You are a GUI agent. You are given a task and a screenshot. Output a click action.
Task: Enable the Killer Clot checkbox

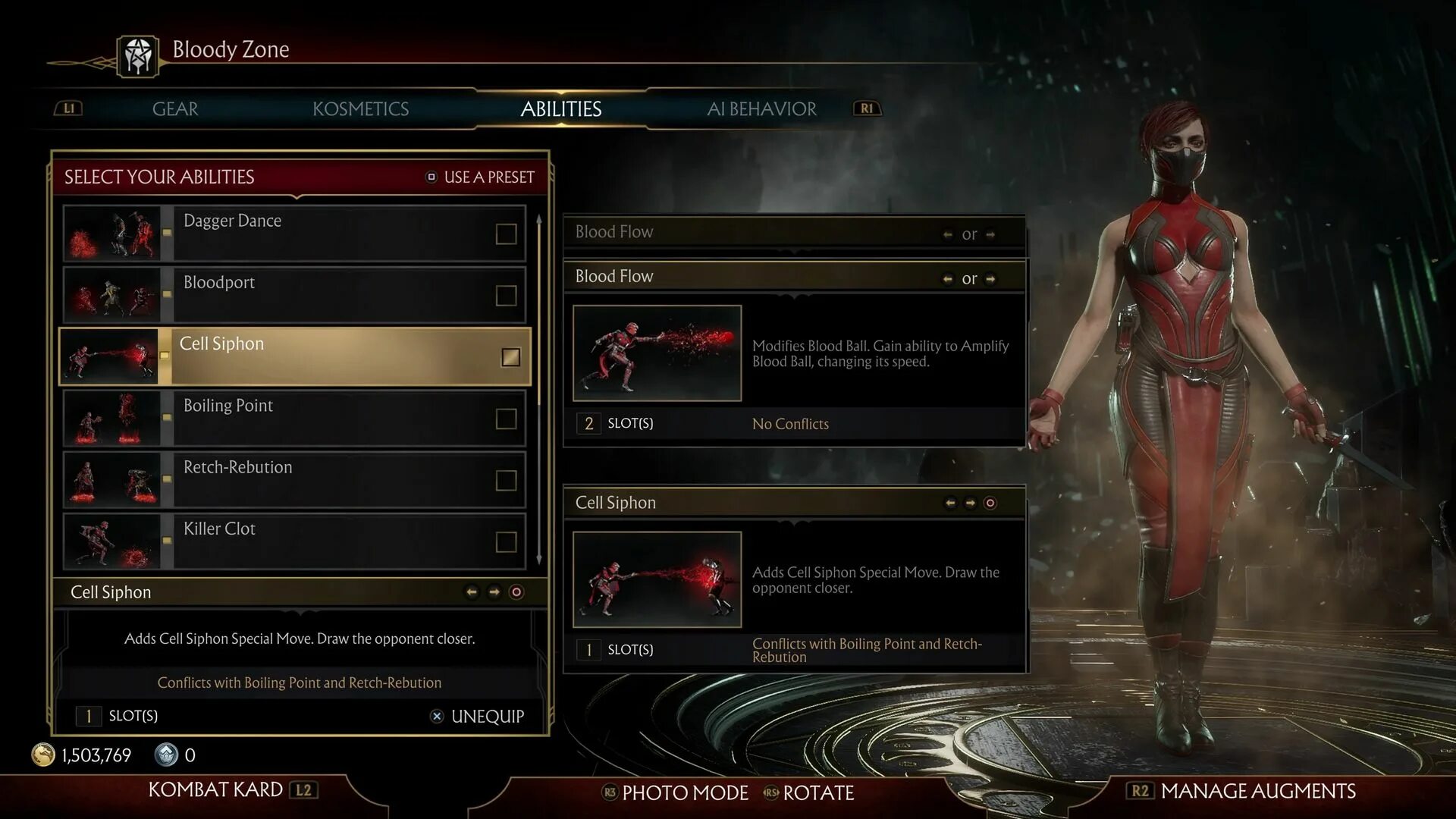tap(506, 541)
